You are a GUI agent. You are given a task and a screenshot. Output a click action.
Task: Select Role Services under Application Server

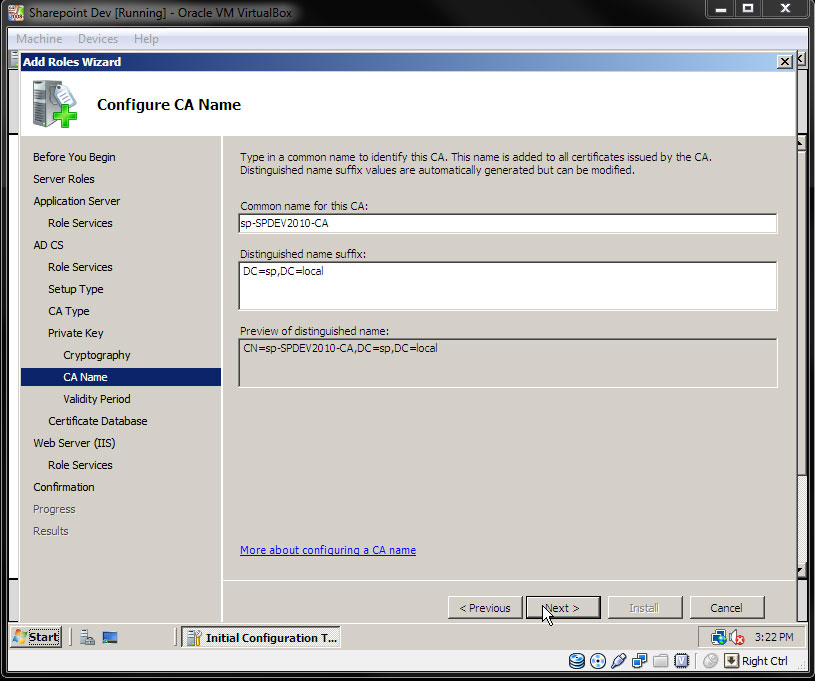tap(80, 223)
